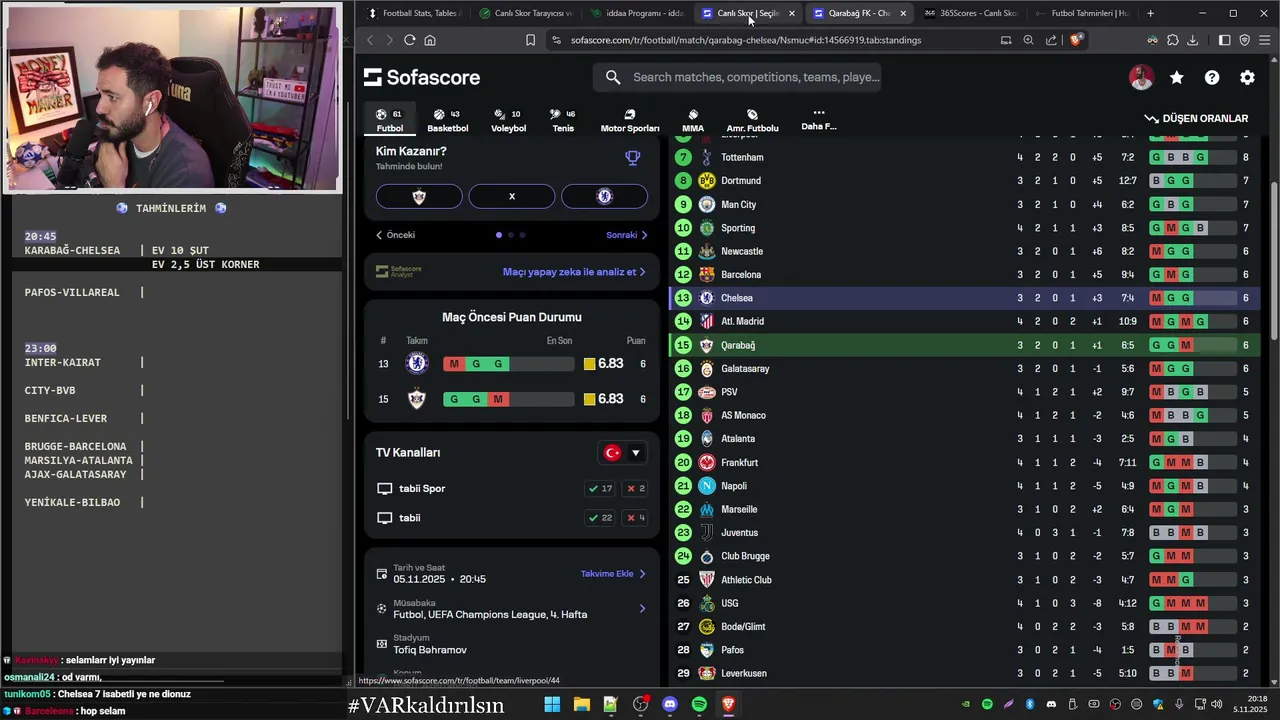Viewport: 1280px width, 720px height.
Task: Select highlighted Chelsea row in standings table
Action: tap(964, 298)
